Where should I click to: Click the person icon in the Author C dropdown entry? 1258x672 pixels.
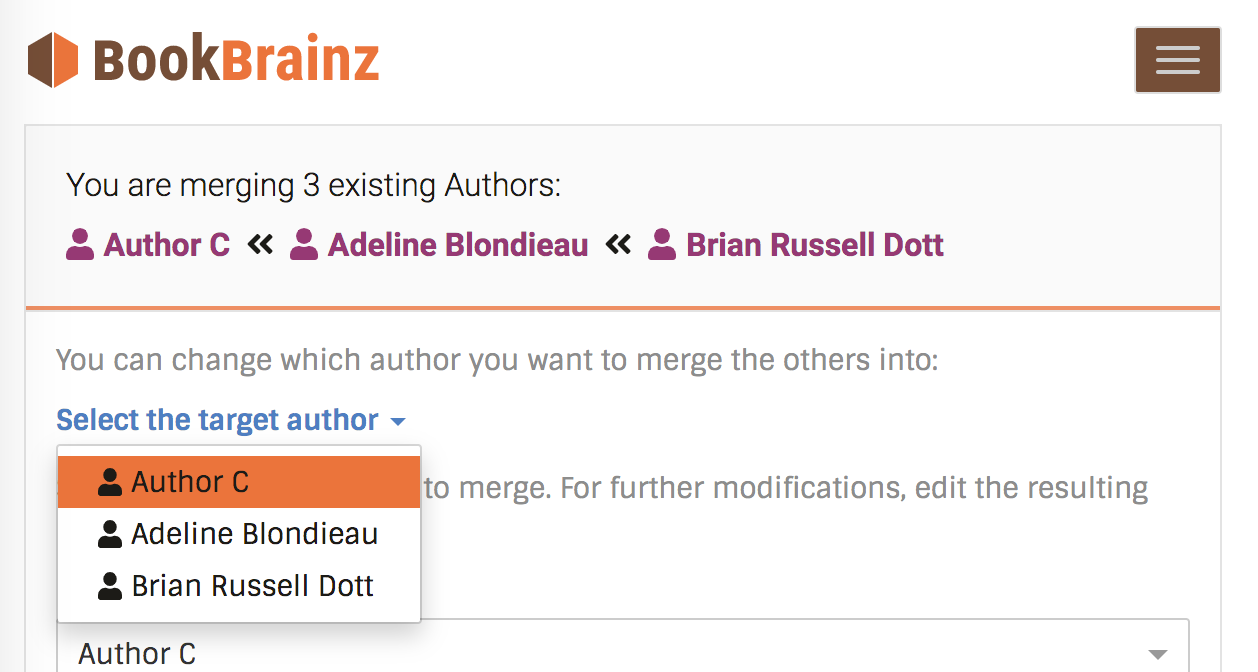(x=110, y=482)
